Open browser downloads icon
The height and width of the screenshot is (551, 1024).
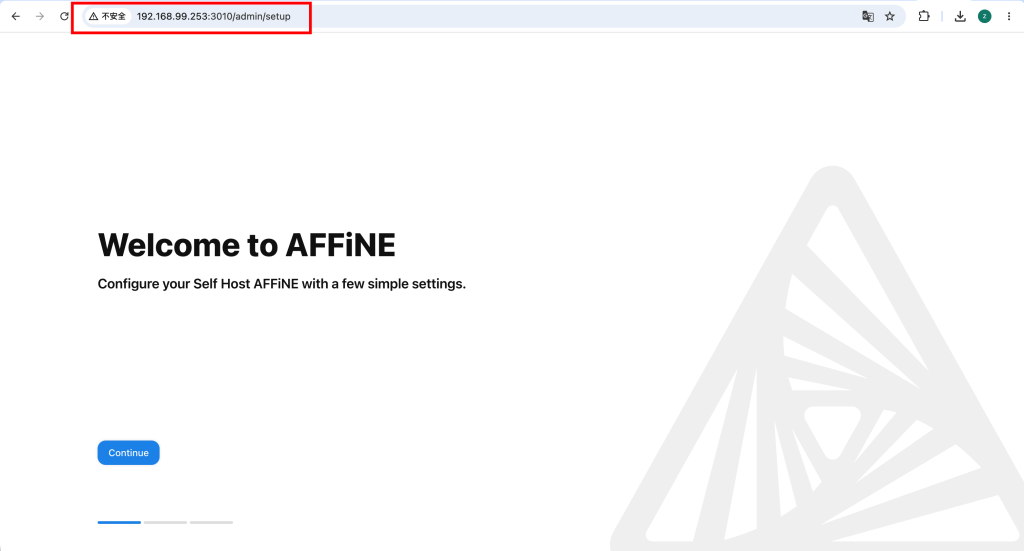click(960, 16)
